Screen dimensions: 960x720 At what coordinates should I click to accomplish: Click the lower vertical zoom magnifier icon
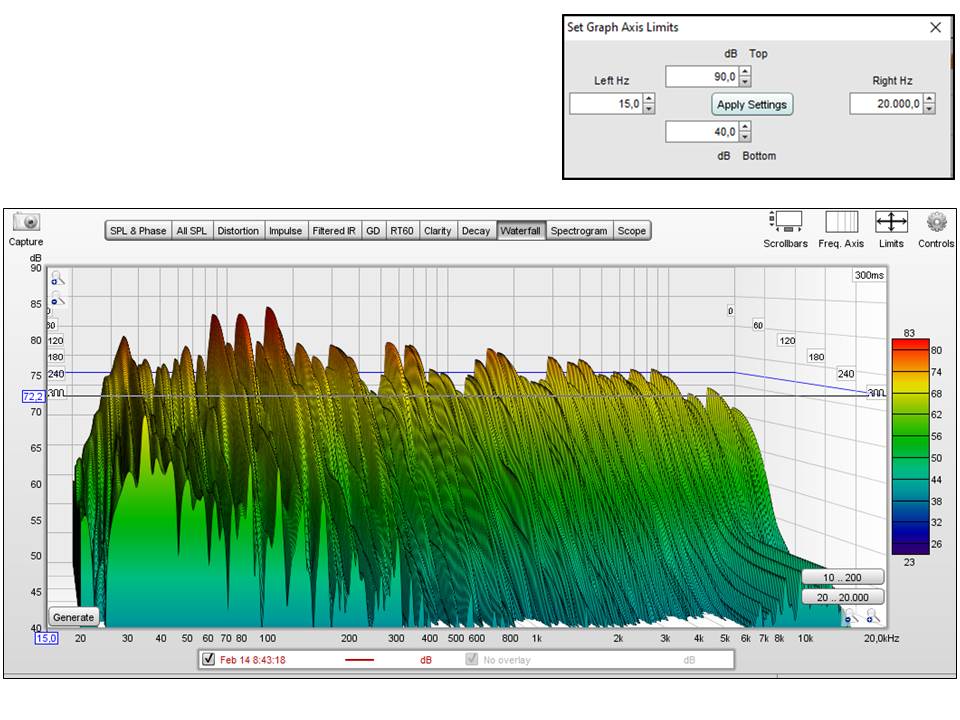(x=58, y=298)
